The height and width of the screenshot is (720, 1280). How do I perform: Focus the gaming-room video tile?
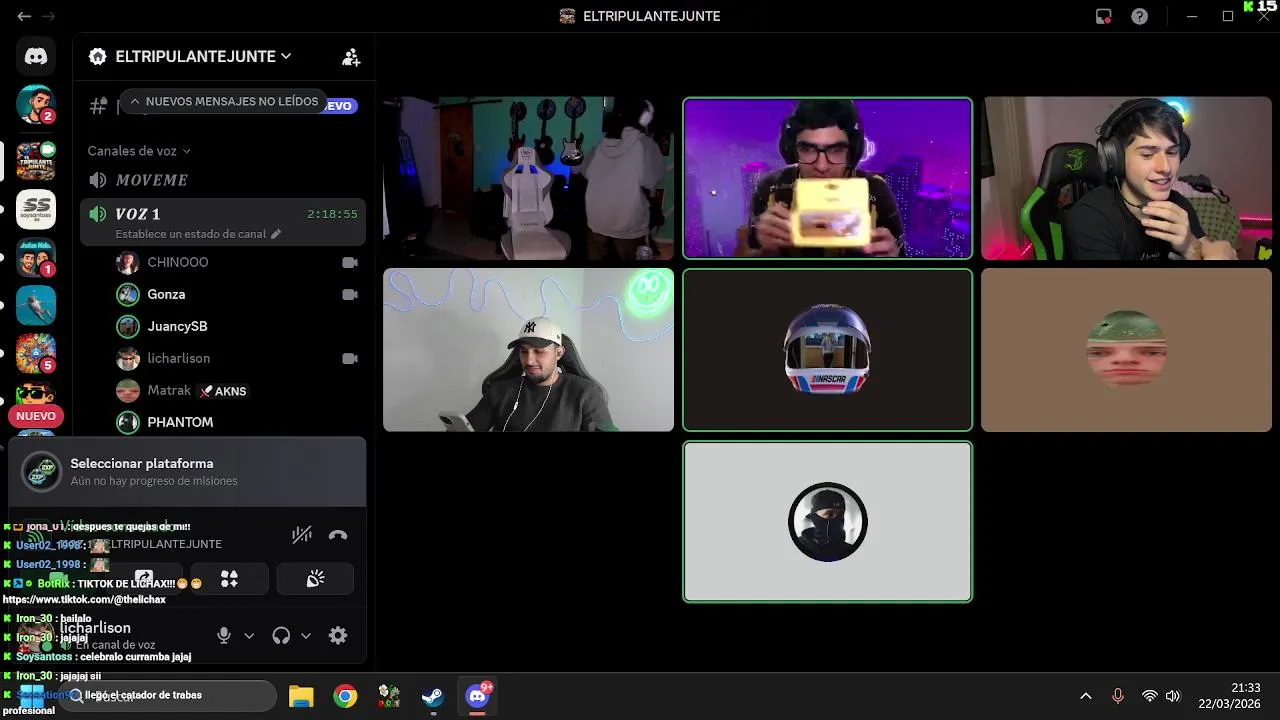click(528, 178)
